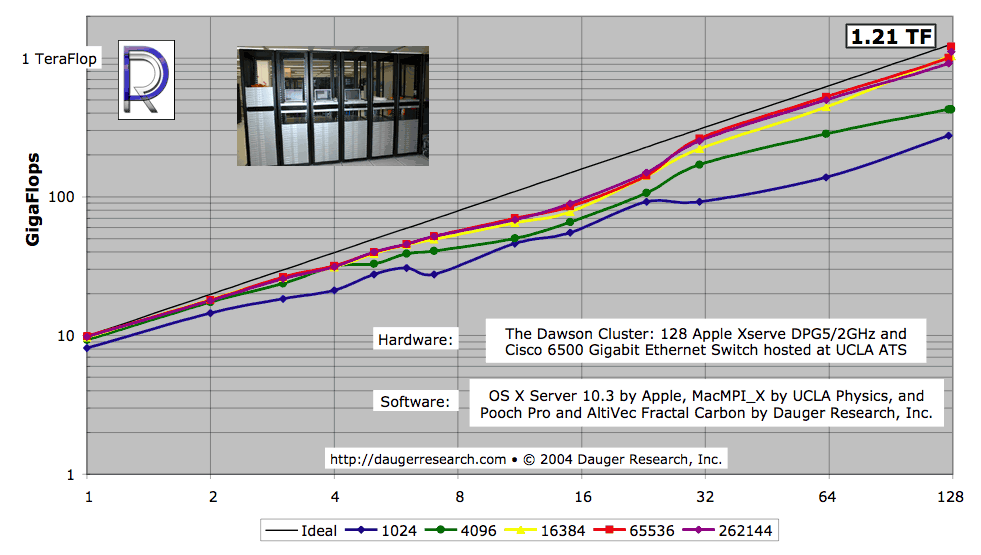Image resolution: width=981 pixels, height=555 pixels.
Task: Open the server rack cluster photo
Action: [333, 106]
